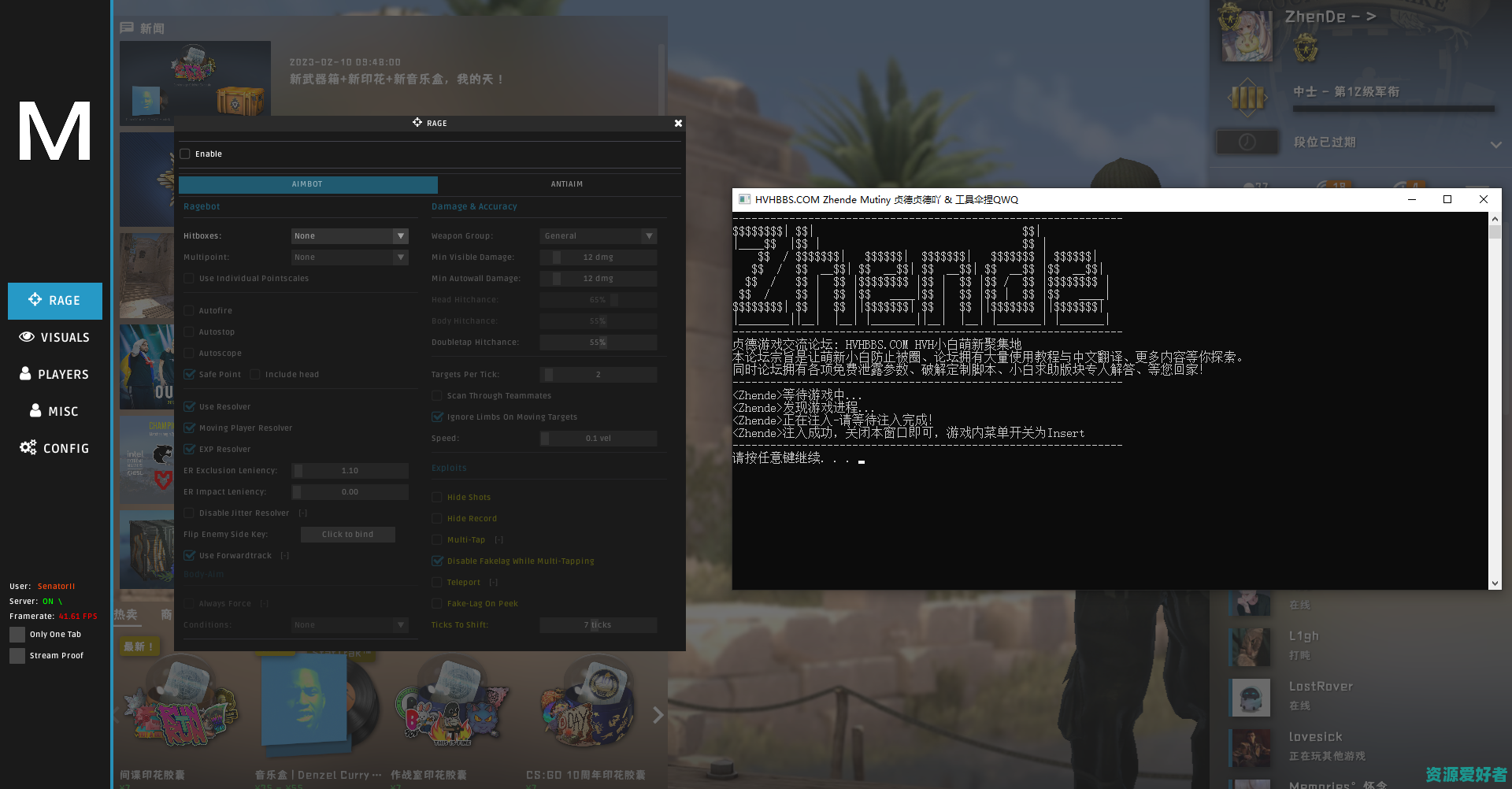
Task: Click the 最新! button
Action: (139, 645)
